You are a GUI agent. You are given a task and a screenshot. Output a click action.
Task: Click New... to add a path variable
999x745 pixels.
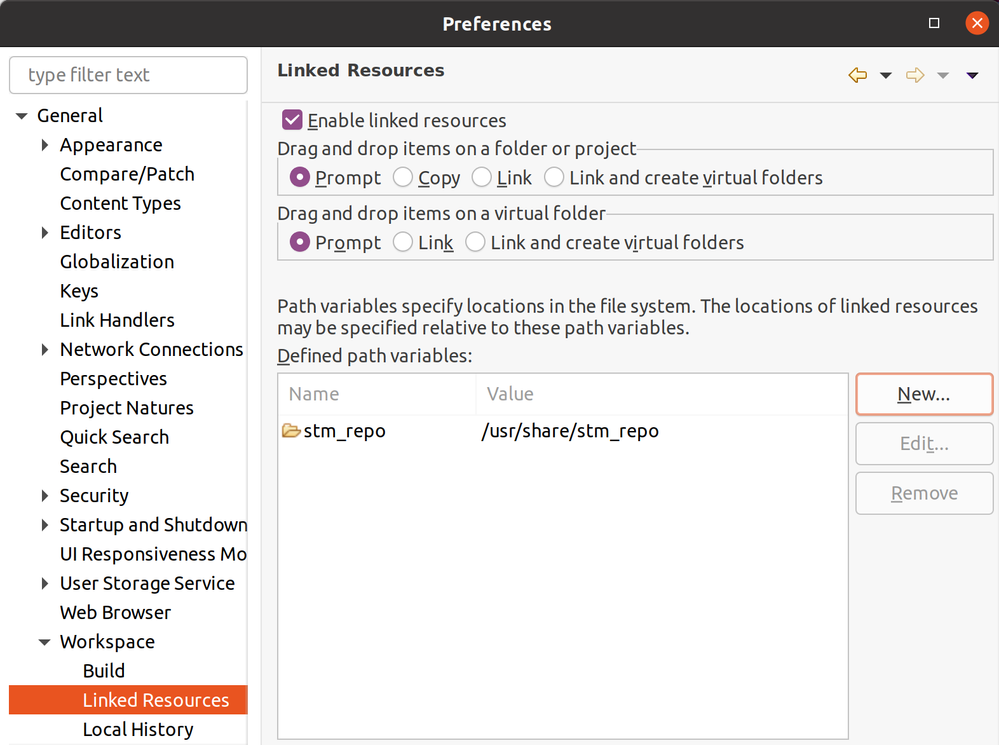click(924, 394)
